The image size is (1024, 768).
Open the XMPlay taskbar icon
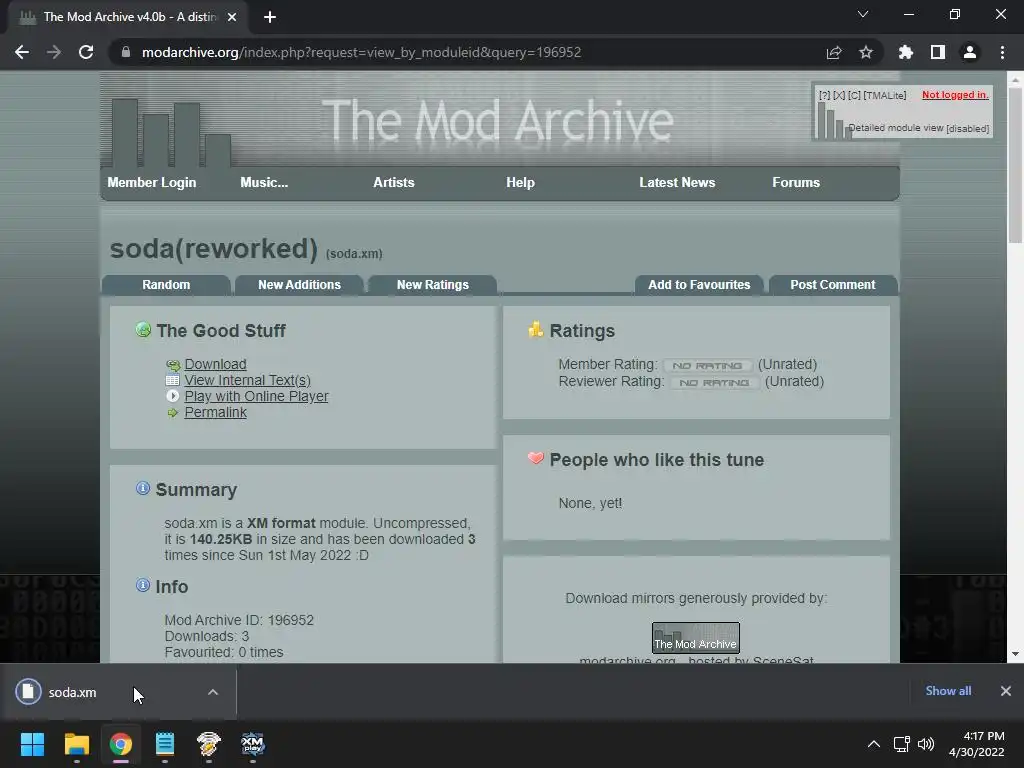point(253,744)
